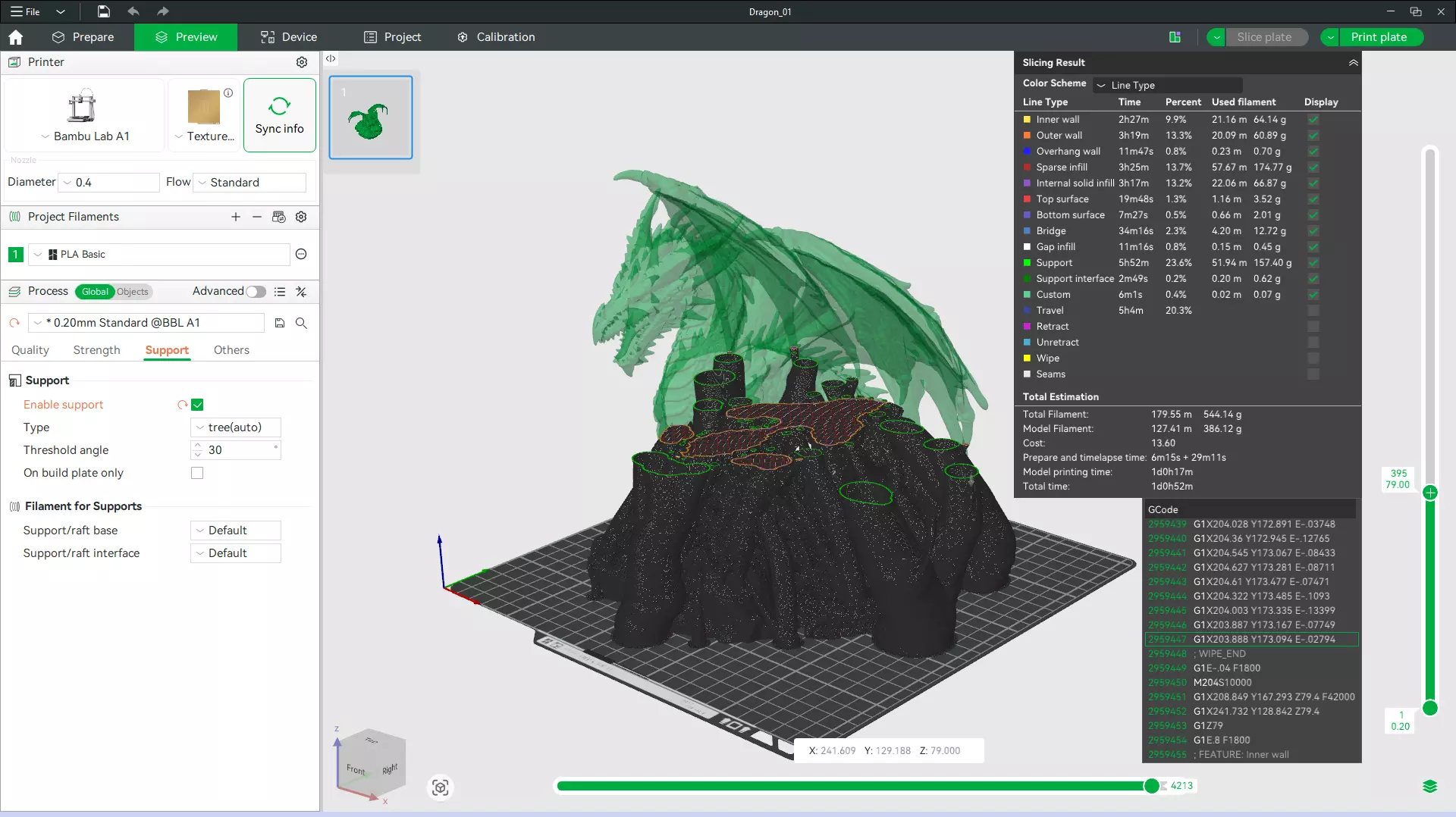Click the Home icon
This screenshot has width=1456, height=817.
click(15, 37)
